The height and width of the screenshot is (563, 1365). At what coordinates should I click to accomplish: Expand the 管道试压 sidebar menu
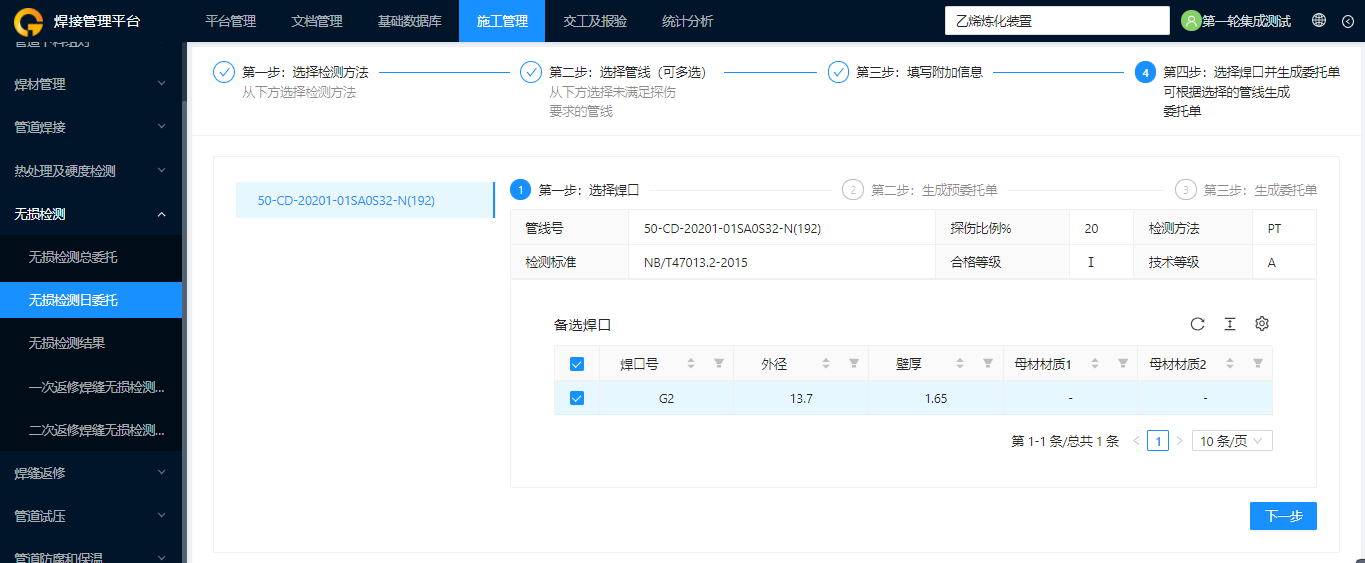[x=91, y=516]
